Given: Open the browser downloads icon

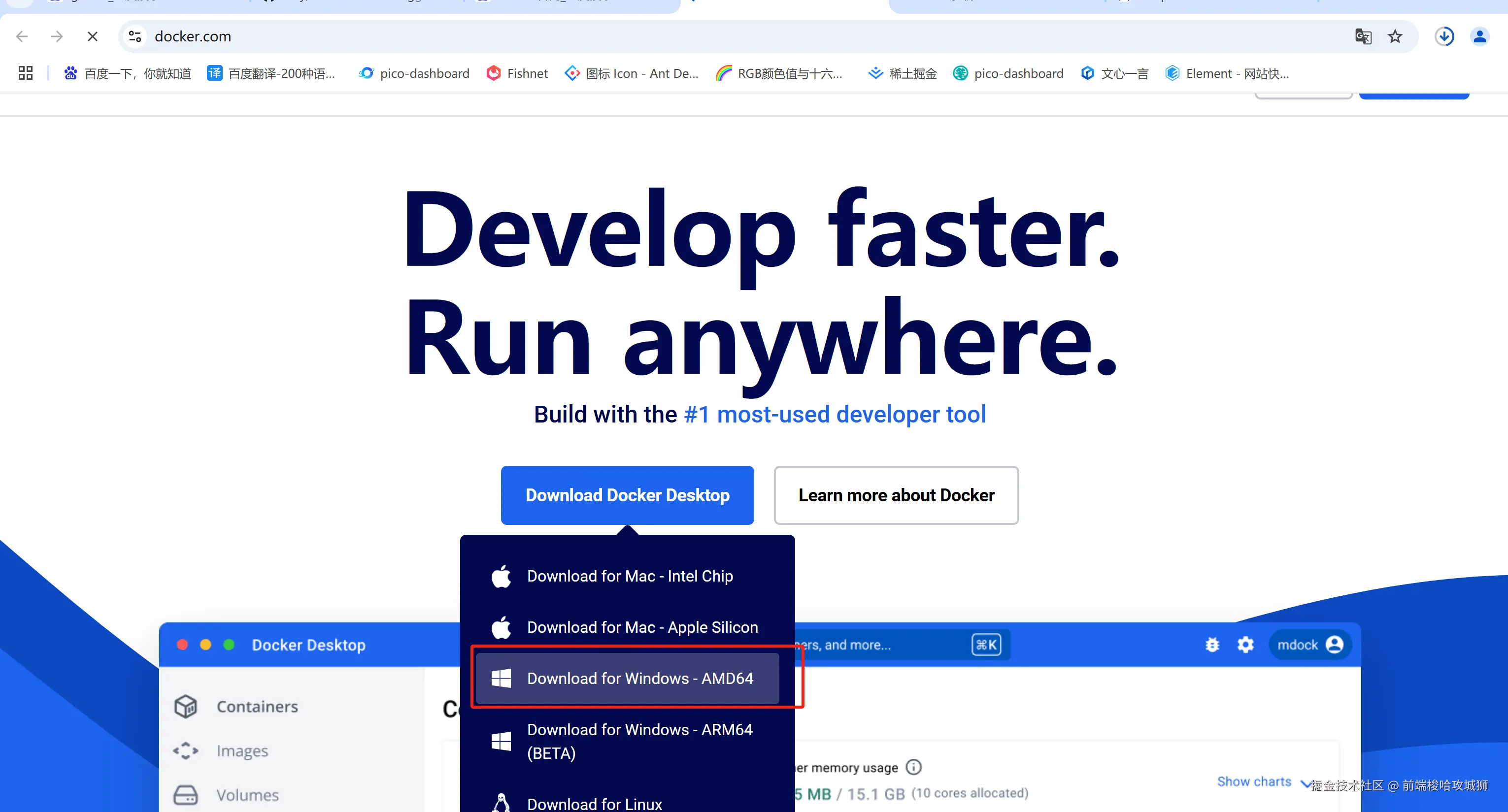Looking at the screenshot, I should pos(1444,36).
